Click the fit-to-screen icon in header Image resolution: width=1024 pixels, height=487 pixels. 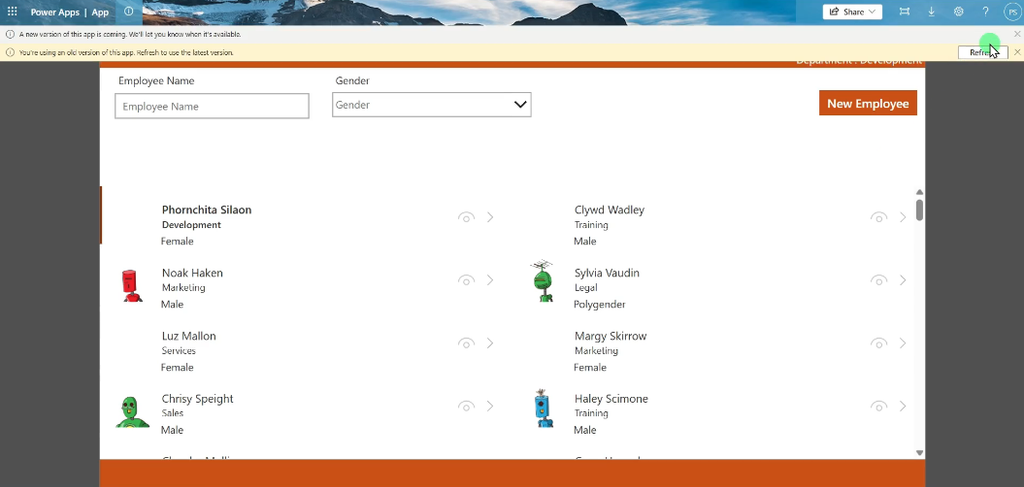coord(904,12)
